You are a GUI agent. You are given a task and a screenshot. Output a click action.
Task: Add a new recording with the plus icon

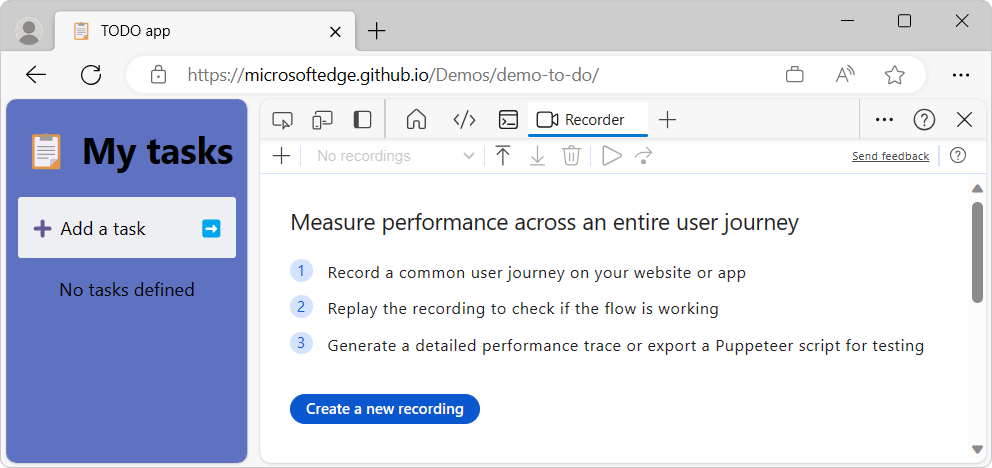pyautogui.click(x=281, y=156)
